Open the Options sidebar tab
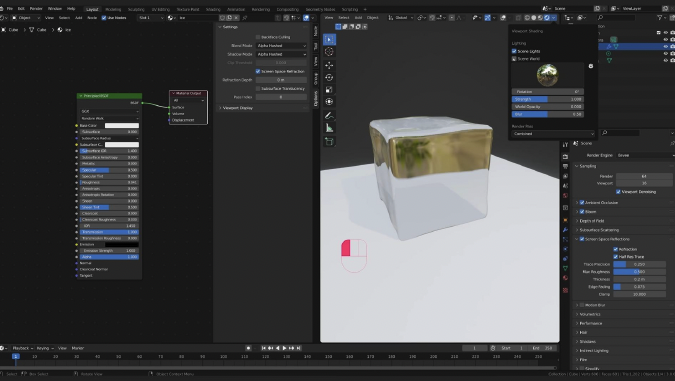Viewport: 675px width, 381px height. point(316,99)
